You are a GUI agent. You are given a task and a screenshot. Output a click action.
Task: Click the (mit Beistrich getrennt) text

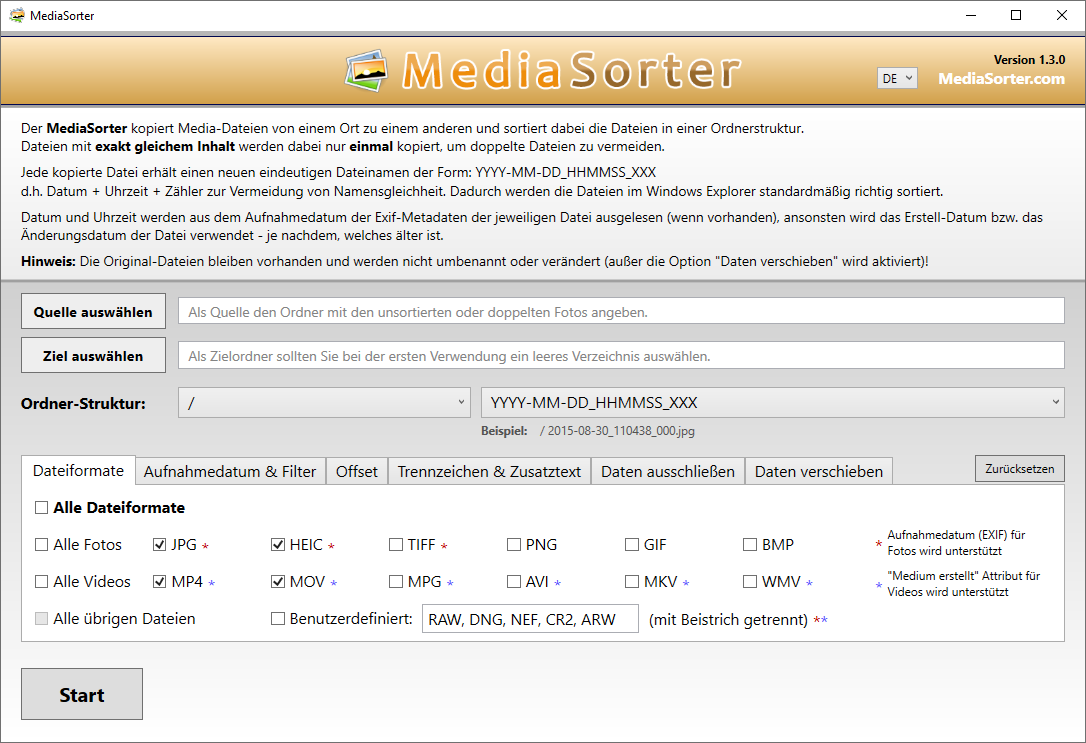(728, 620)
